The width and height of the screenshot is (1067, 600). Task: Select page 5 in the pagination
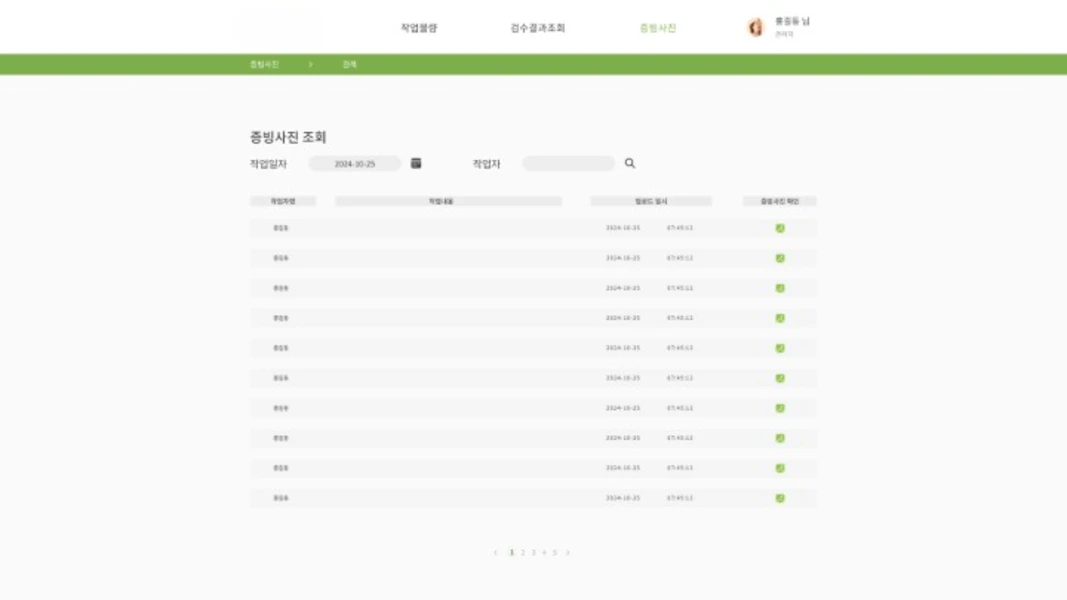555,552
